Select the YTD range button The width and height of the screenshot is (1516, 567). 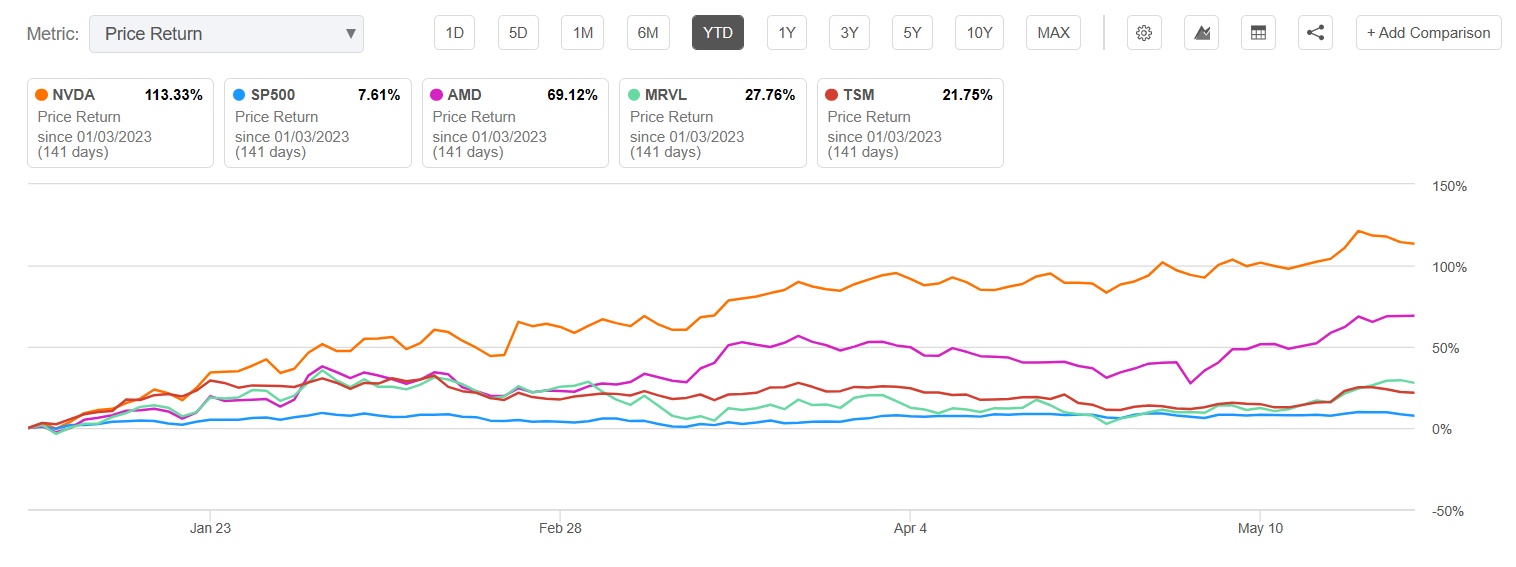[717, 33]
